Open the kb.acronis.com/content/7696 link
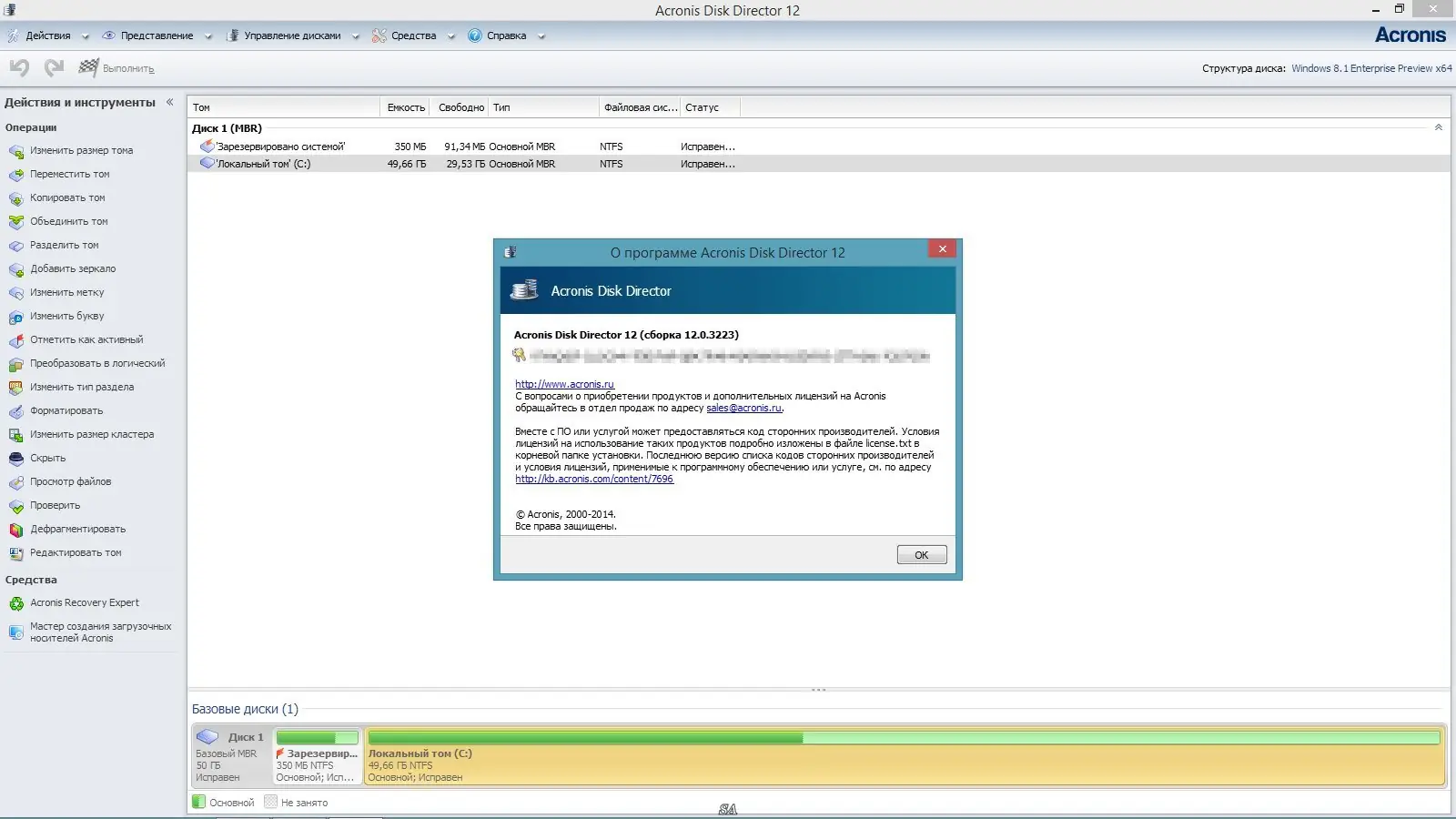The height and width of the screenshot is (819, 1456). click(594, 479)
